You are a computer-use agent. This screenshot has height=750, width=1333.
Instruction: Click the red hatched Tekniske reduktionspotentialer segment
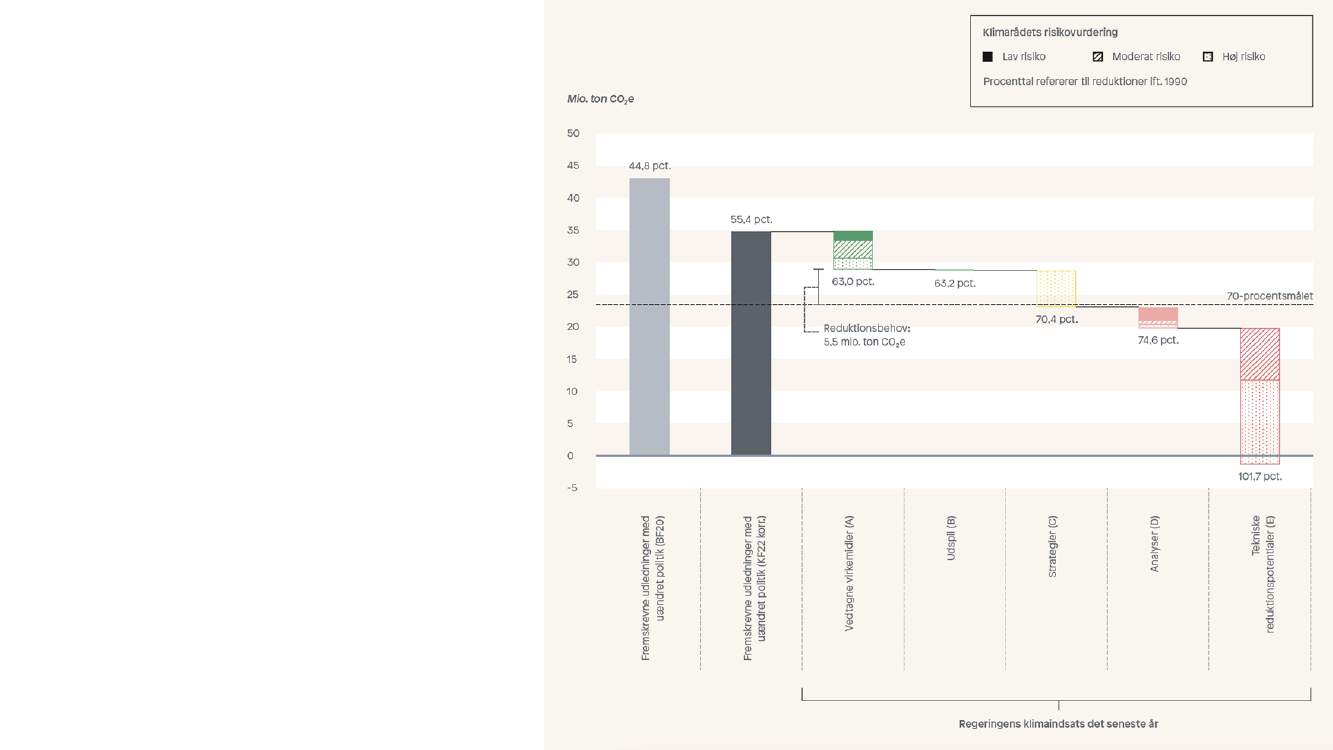[1259, 354]
